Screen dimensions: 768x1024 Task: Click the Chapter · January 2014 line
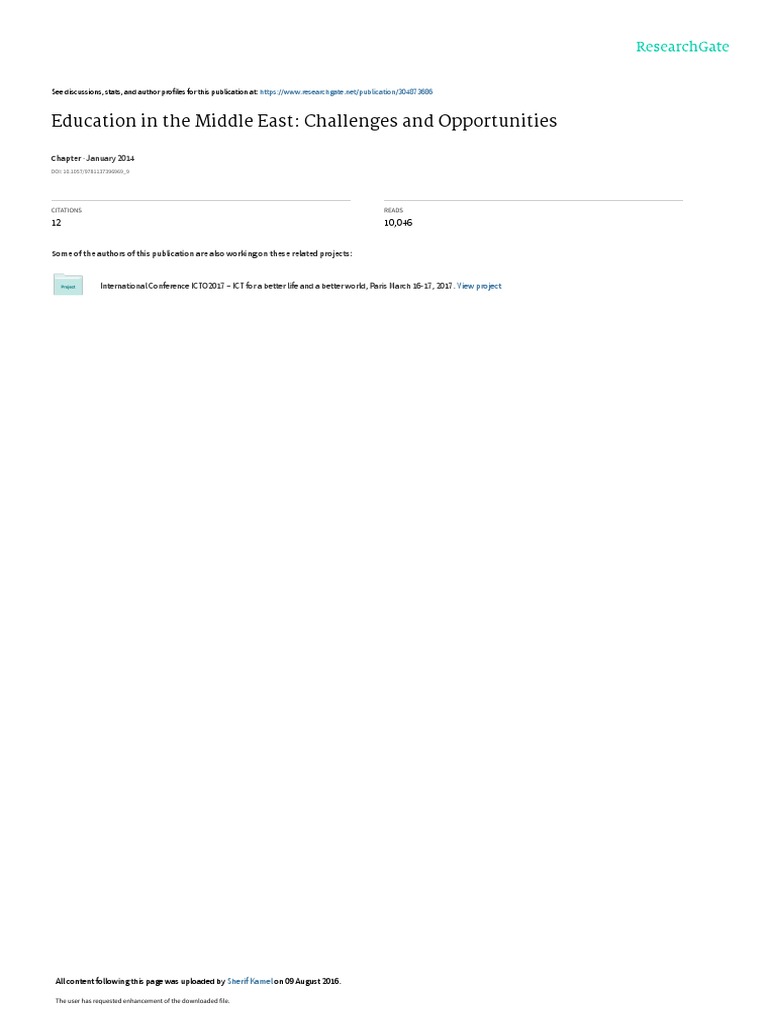(x=93, y=158)
